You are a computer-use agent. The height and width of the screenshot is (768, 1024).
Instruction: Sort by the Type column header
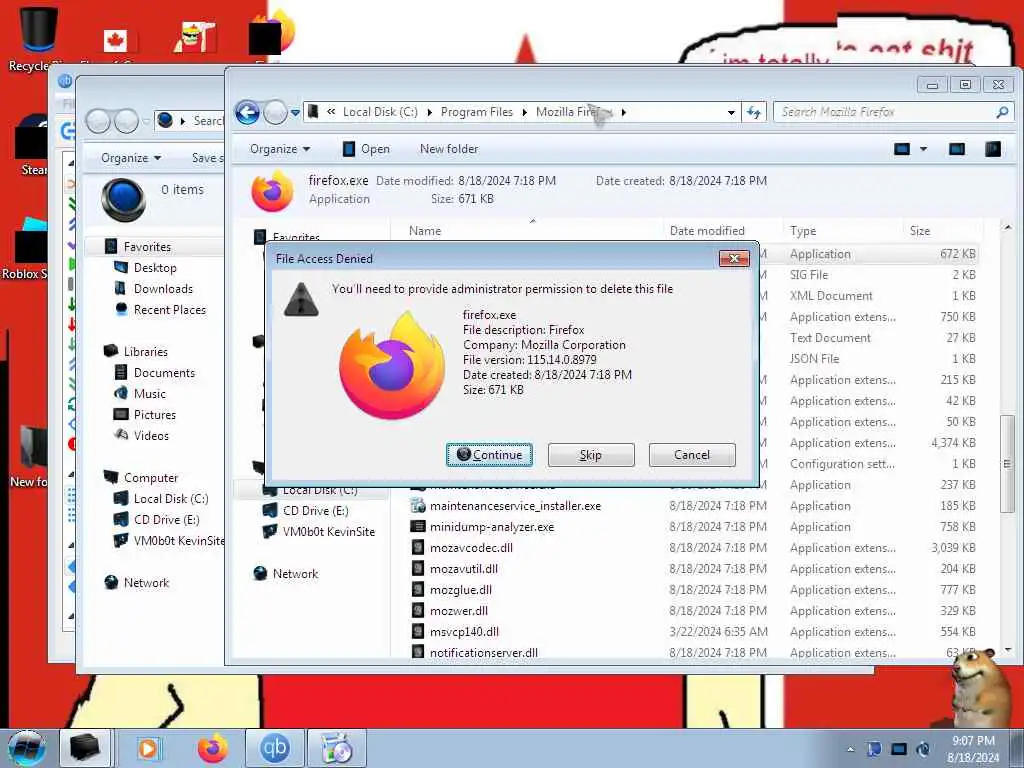pyautogui.click(x=803, y=231)
